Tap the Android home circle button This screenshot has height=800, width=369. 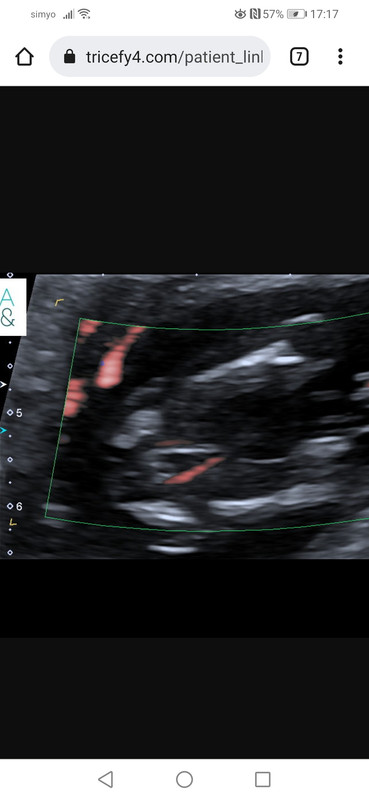point(184,779)
